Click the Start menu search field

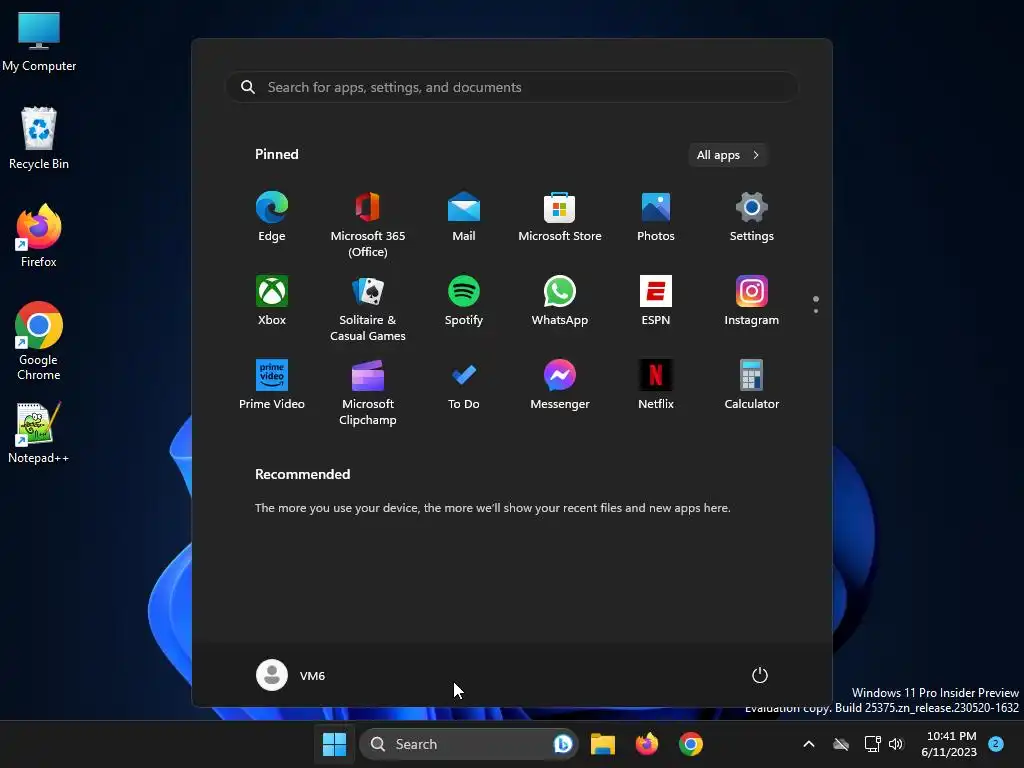pos(512,87)
